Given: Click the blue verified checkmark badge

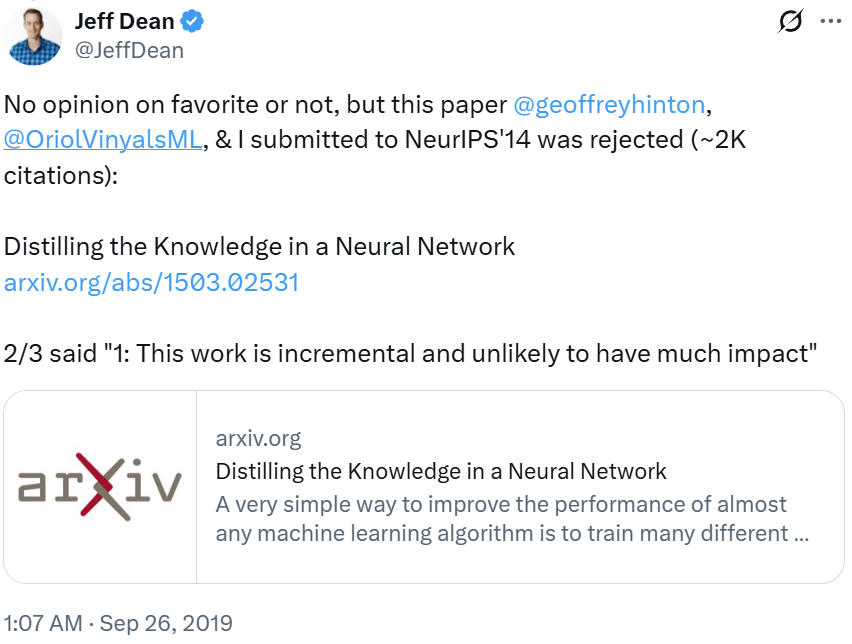Looking at the screenshot, I should pyautogui.click(x=192, y=22).
